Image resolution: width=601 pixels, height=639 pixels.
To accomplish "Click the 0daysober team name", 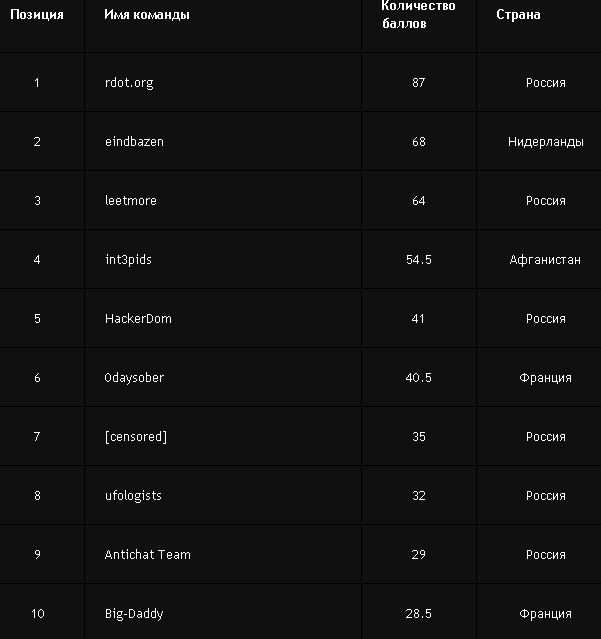I will (x=134, y=378).
